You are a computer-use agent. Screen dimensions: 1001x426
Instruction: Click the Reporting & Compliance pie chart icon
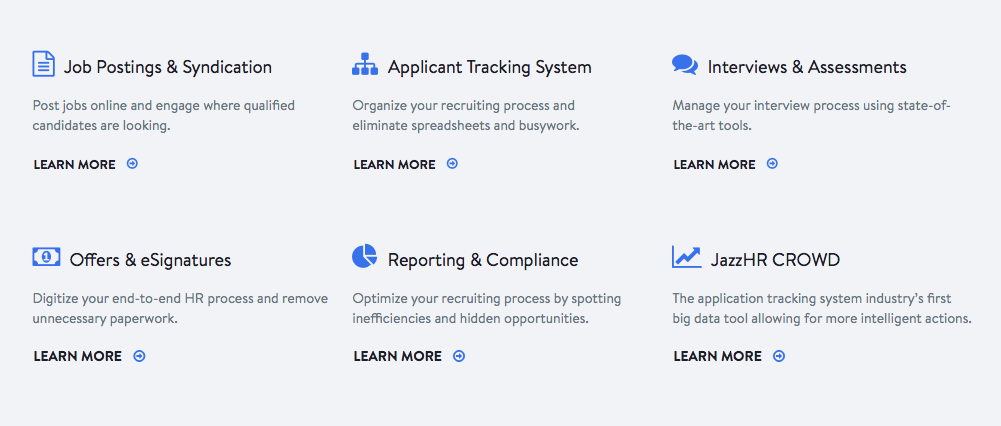click(x=365, y=257)
